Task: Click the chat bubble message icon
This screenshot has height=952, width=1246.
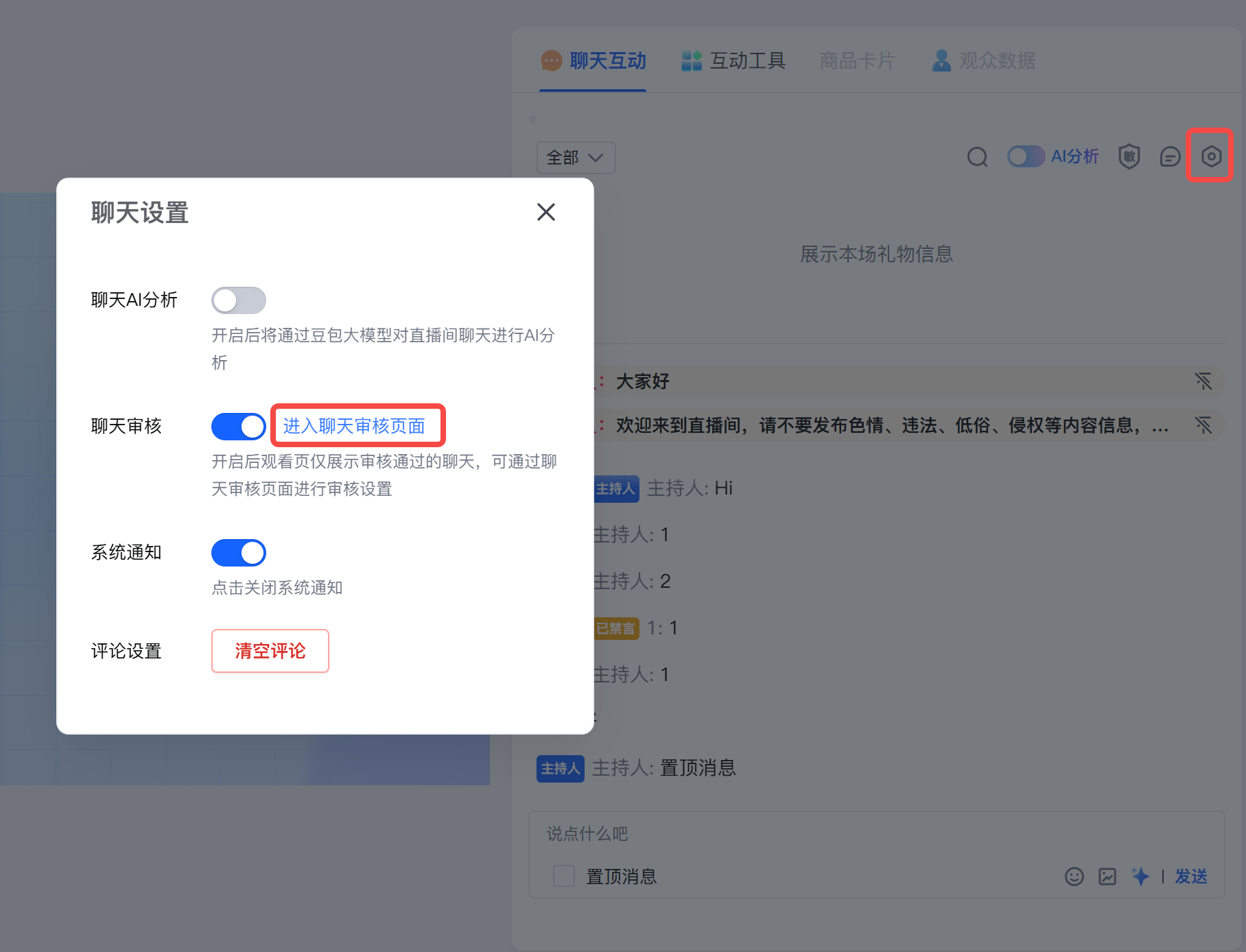Action: pos(1171,157)
